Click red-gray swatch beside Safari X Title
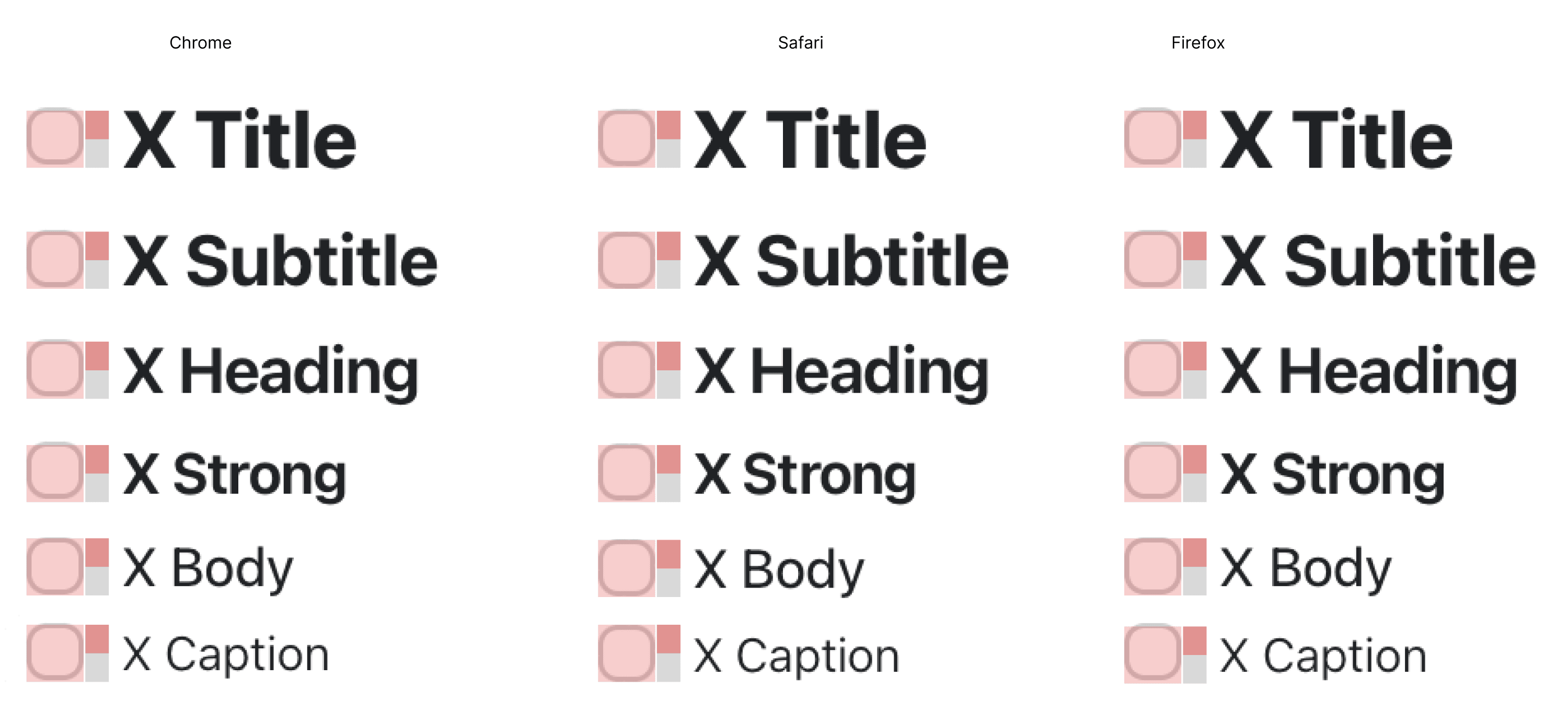Image resolution: width=1568 pixels, height=713 pixels. coord(668,139)
